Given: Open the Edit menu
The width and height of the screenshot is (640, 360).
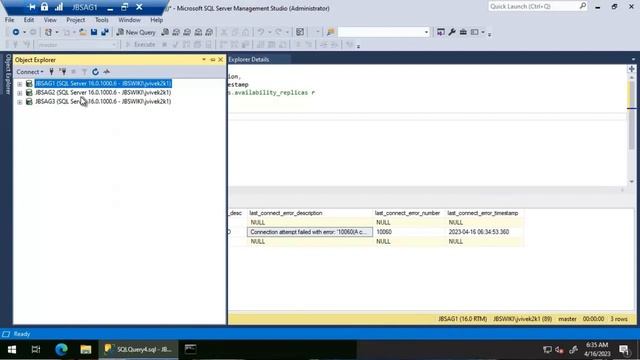Looking at the screenshot, I should pos(29,20).
